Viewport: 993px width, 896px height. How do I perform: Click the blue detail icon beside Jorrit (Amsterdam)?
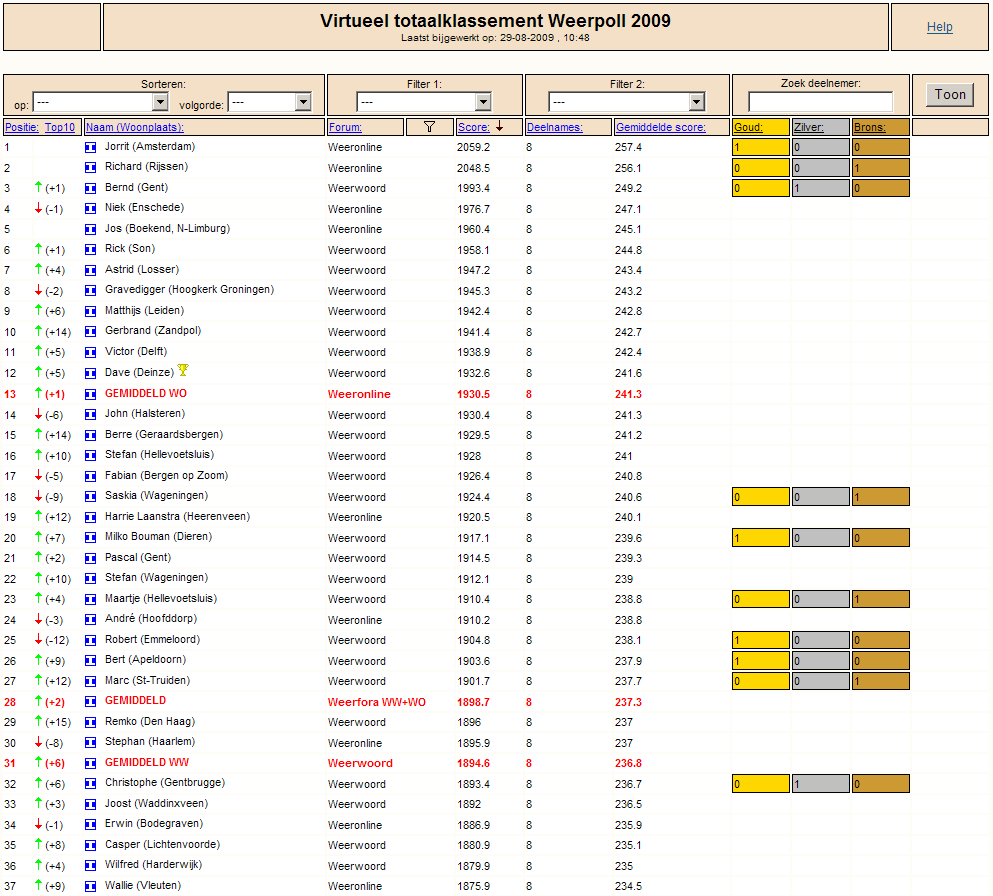pos(91,147)
